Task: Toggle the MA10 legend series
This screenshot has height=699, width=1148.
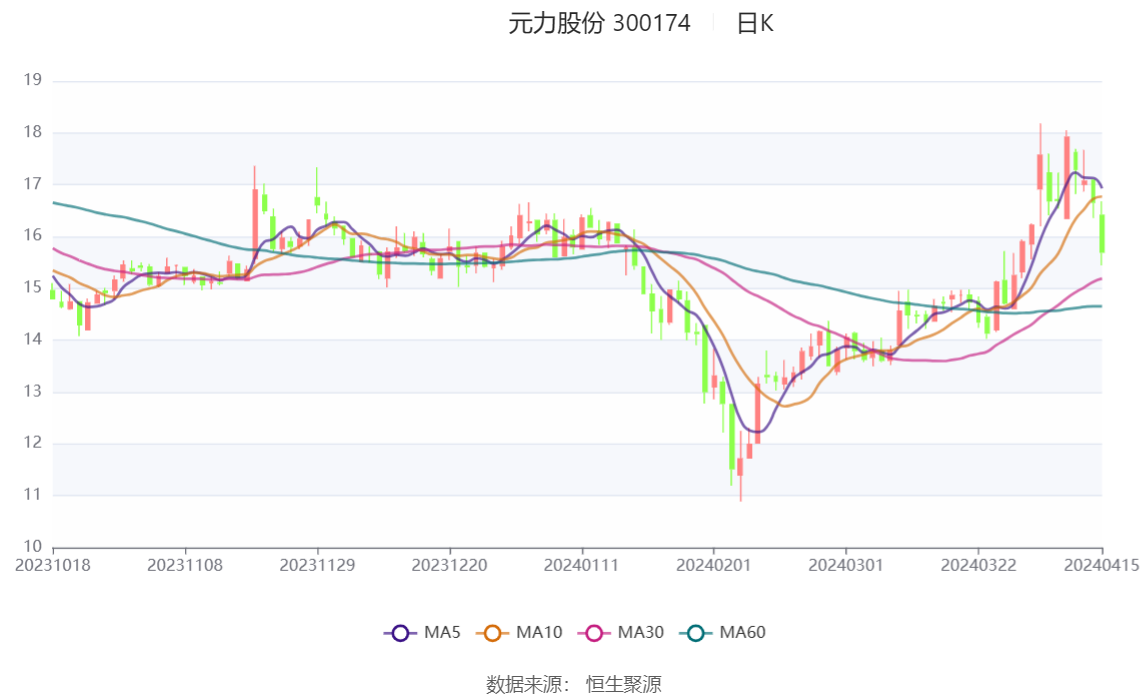Action: click(519, 632)
